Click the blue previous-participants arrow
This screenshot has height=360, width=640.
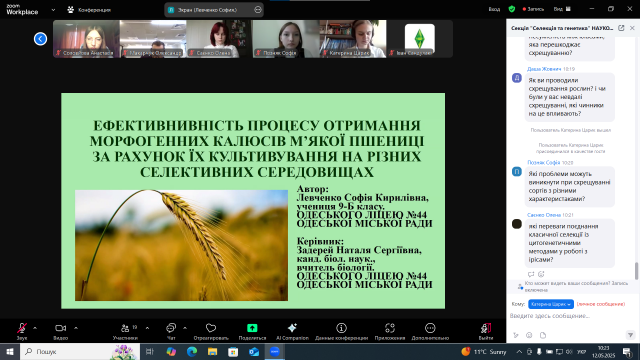point(40,39)
